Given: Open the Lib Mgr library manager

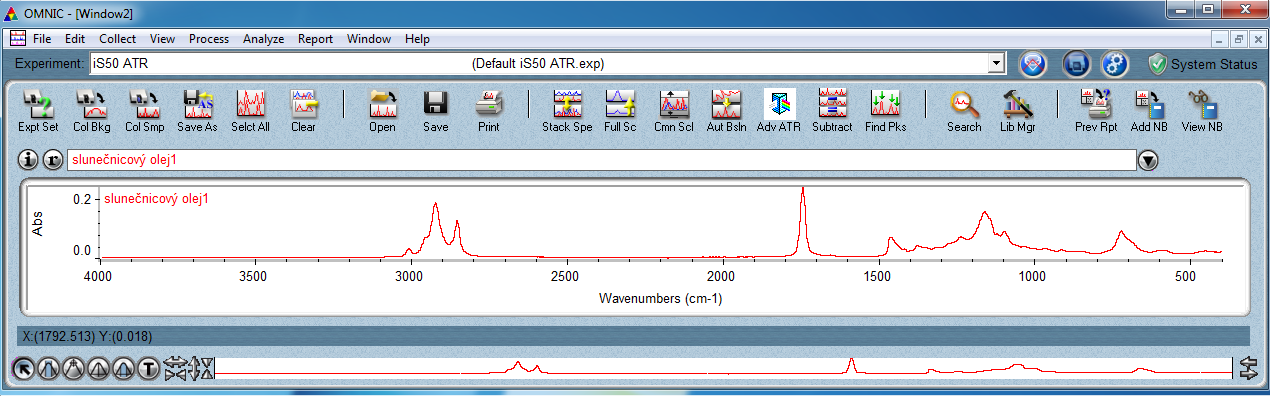Looking at the screenshot, I should coord(1019,110).
